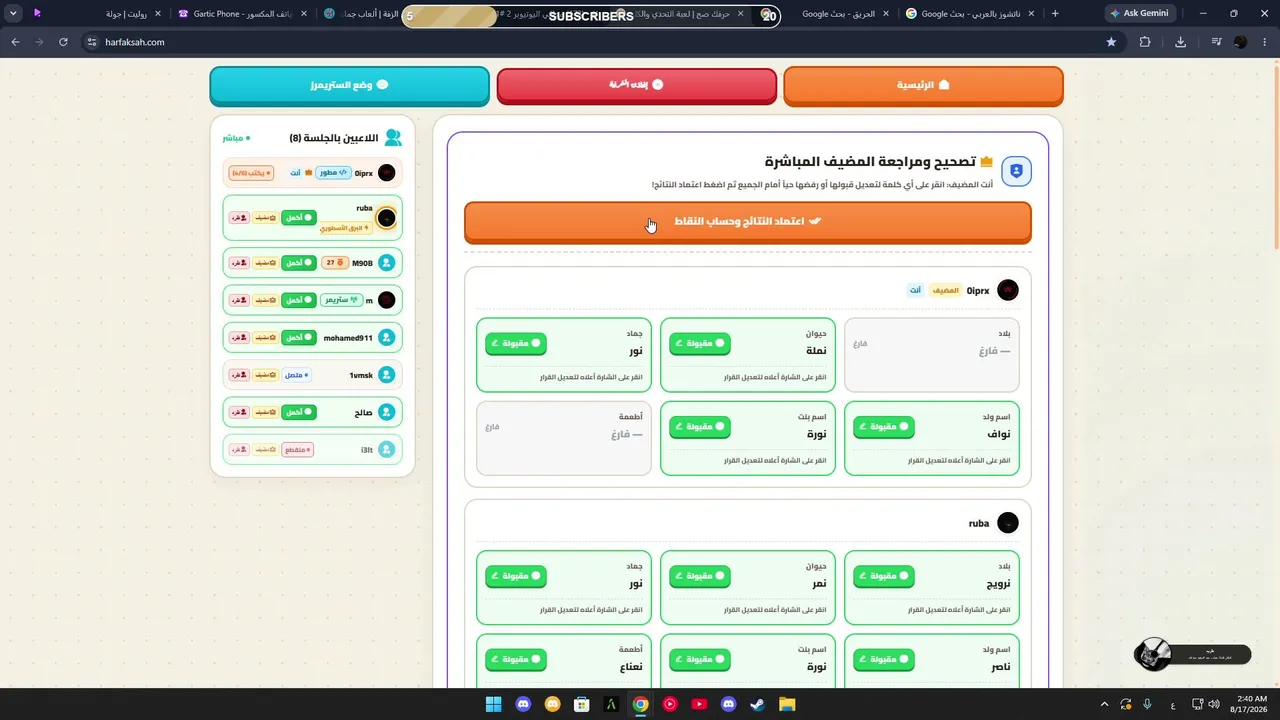Click the blue shield icon beside review title
Image resolution: width=1280 pixels, height=720 pixels.
(x=1016, y=171)
